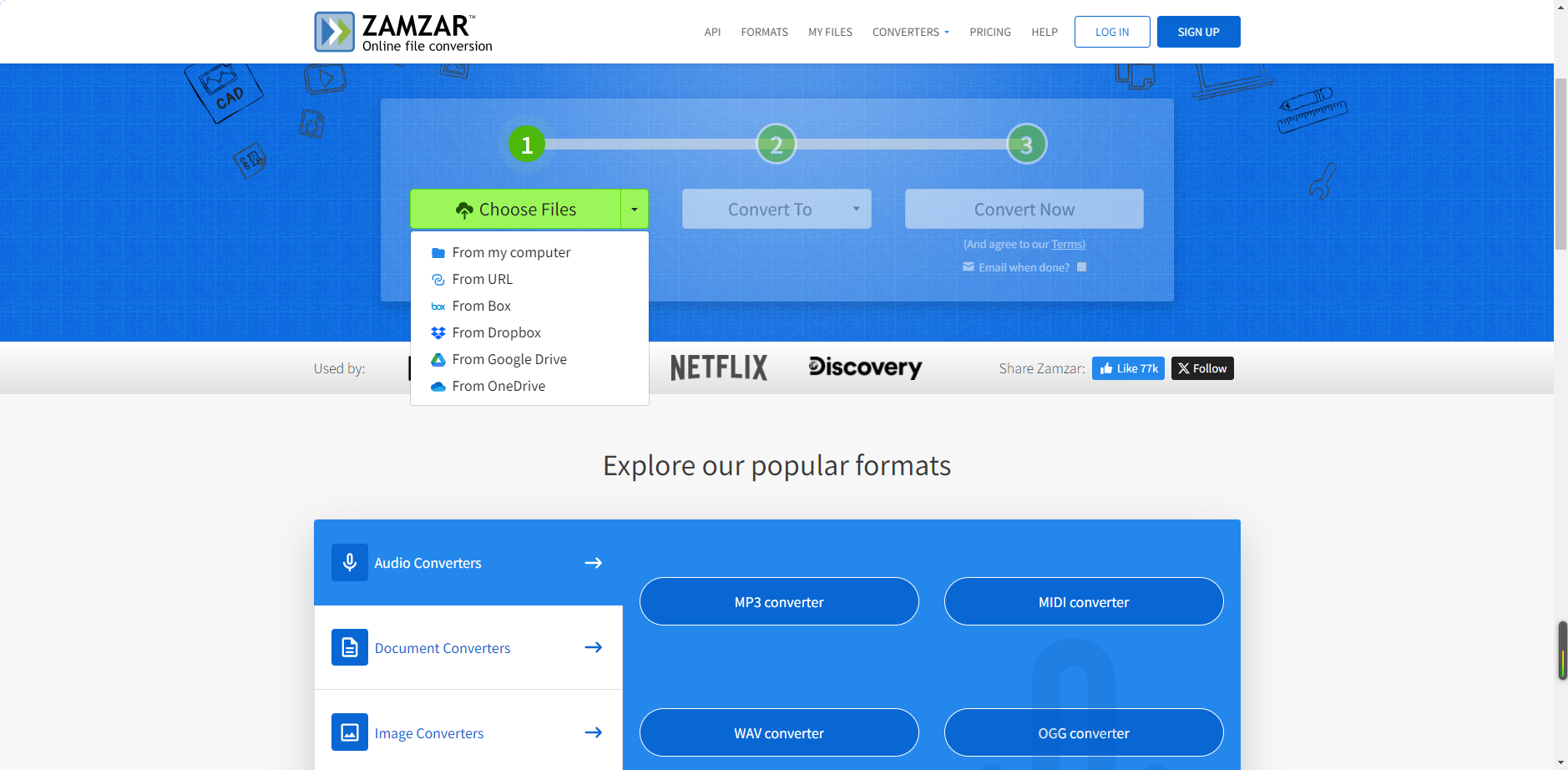This screenshot has height=770, width=1568.
Task: Click the page vertical scrollbar thumb
Action: tap(1560, 163)
